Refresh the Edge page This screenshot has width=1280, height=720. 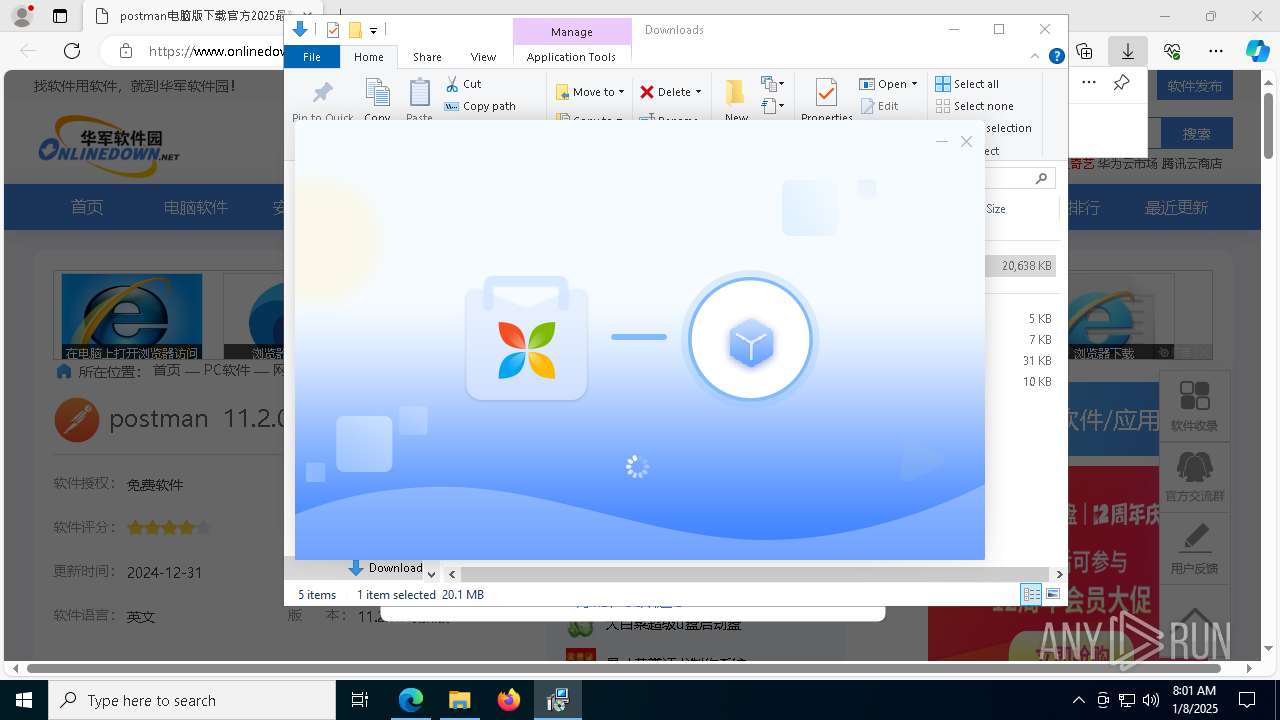pos(72,51)
